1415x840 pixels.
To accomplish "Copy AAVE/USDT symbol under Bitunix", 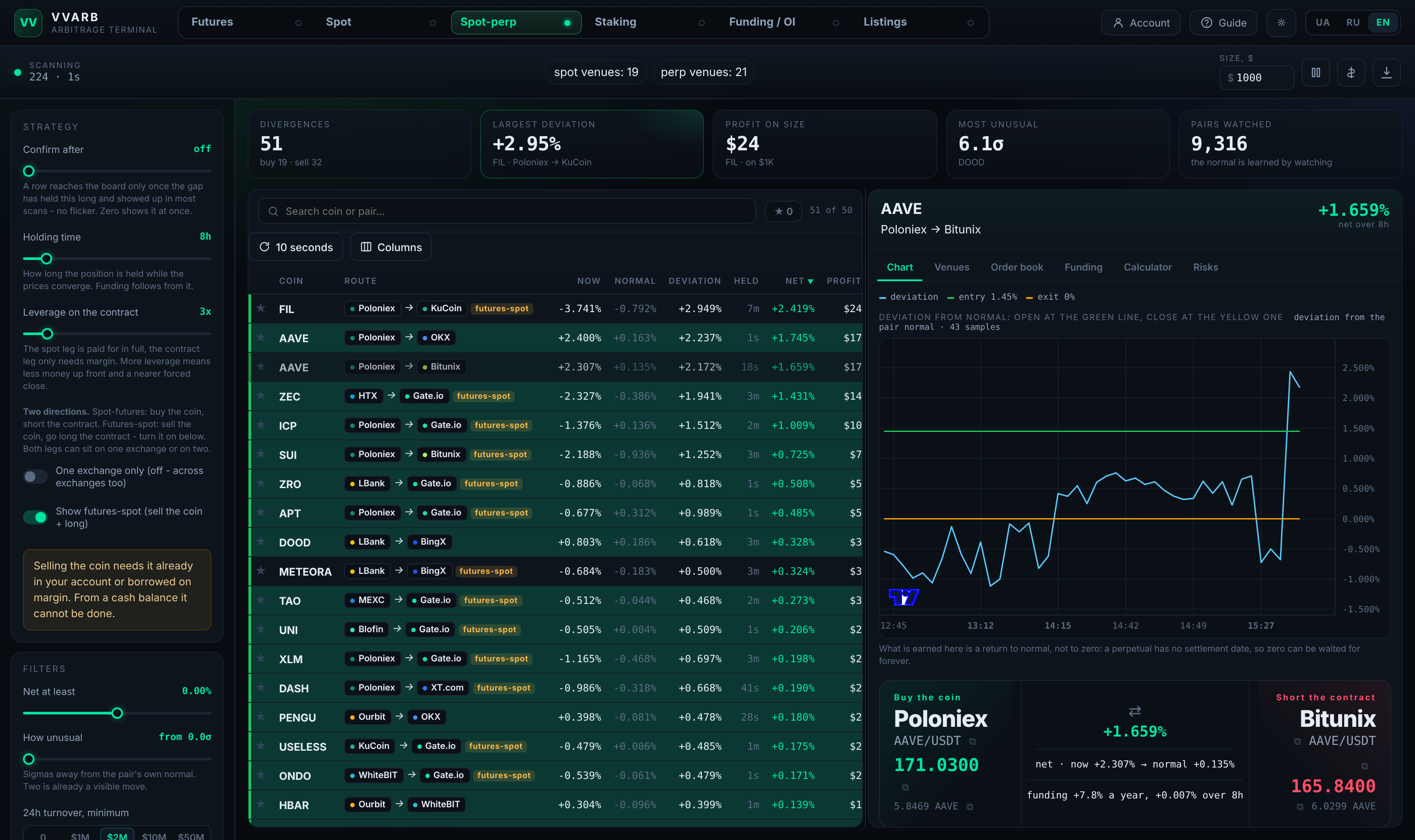I will click(1297, 741).
